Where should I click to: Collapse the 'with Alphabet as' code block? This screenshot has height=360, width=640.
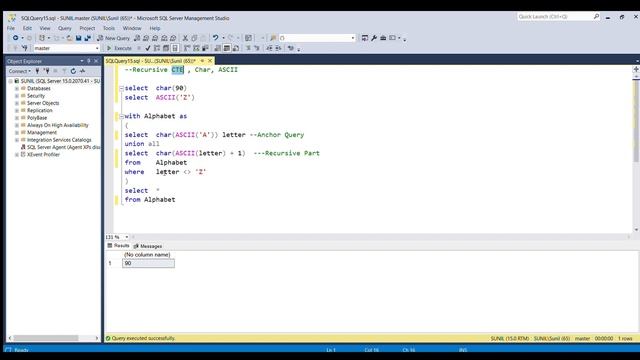(x=121, y=116)
